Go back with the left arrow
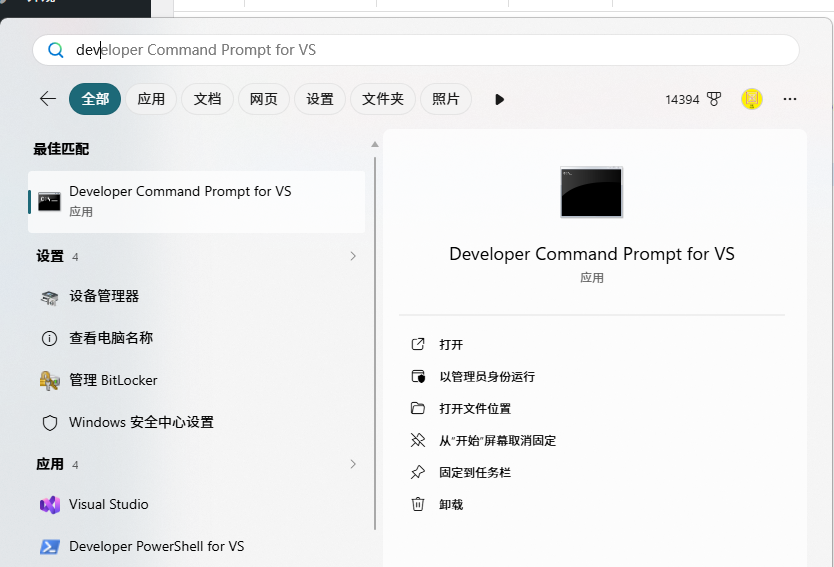Viewport: 834px width, 567px height. tap(48, 98)
